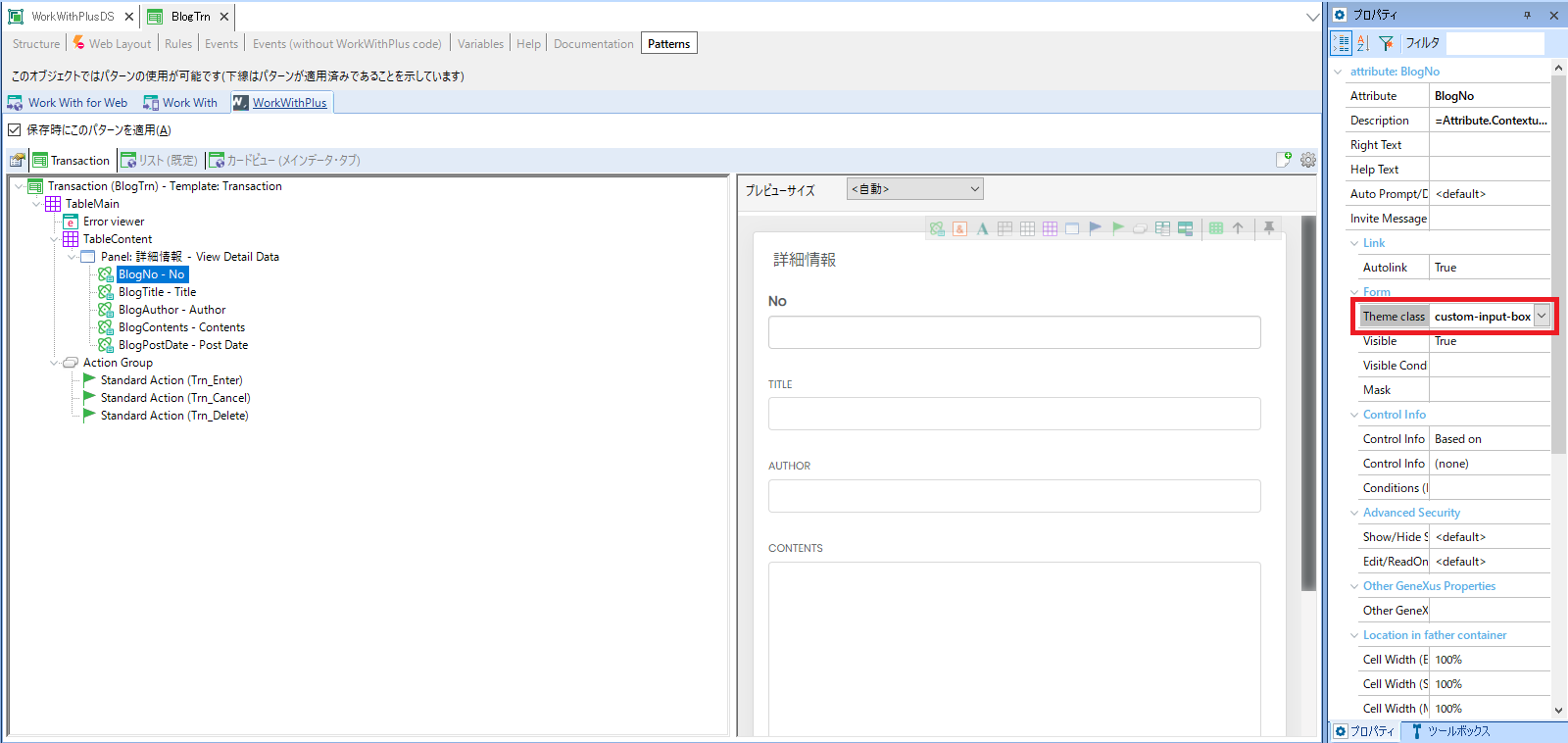Image resolution: width=1568 pixels, height=743 pixels.
Task: Select the TableMain tree node
Action: click(92, 204)
